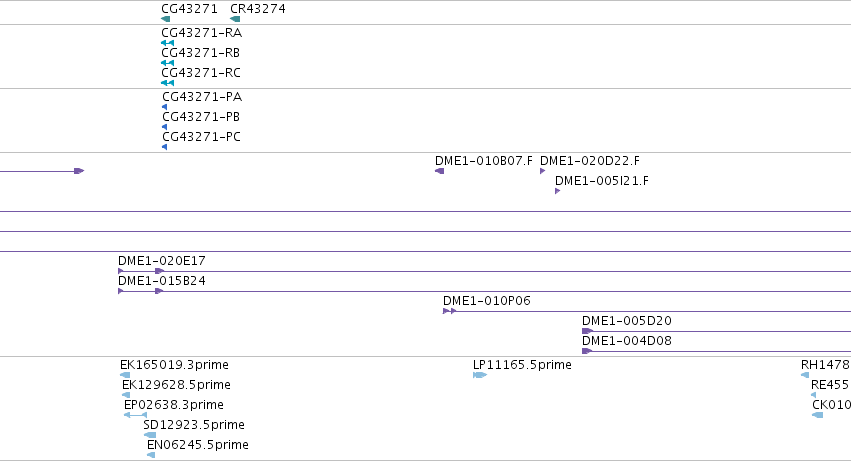This screenshot has height=461, width=851.
Task: Select EN06245.5prime EST label
Action: point(198,445)
